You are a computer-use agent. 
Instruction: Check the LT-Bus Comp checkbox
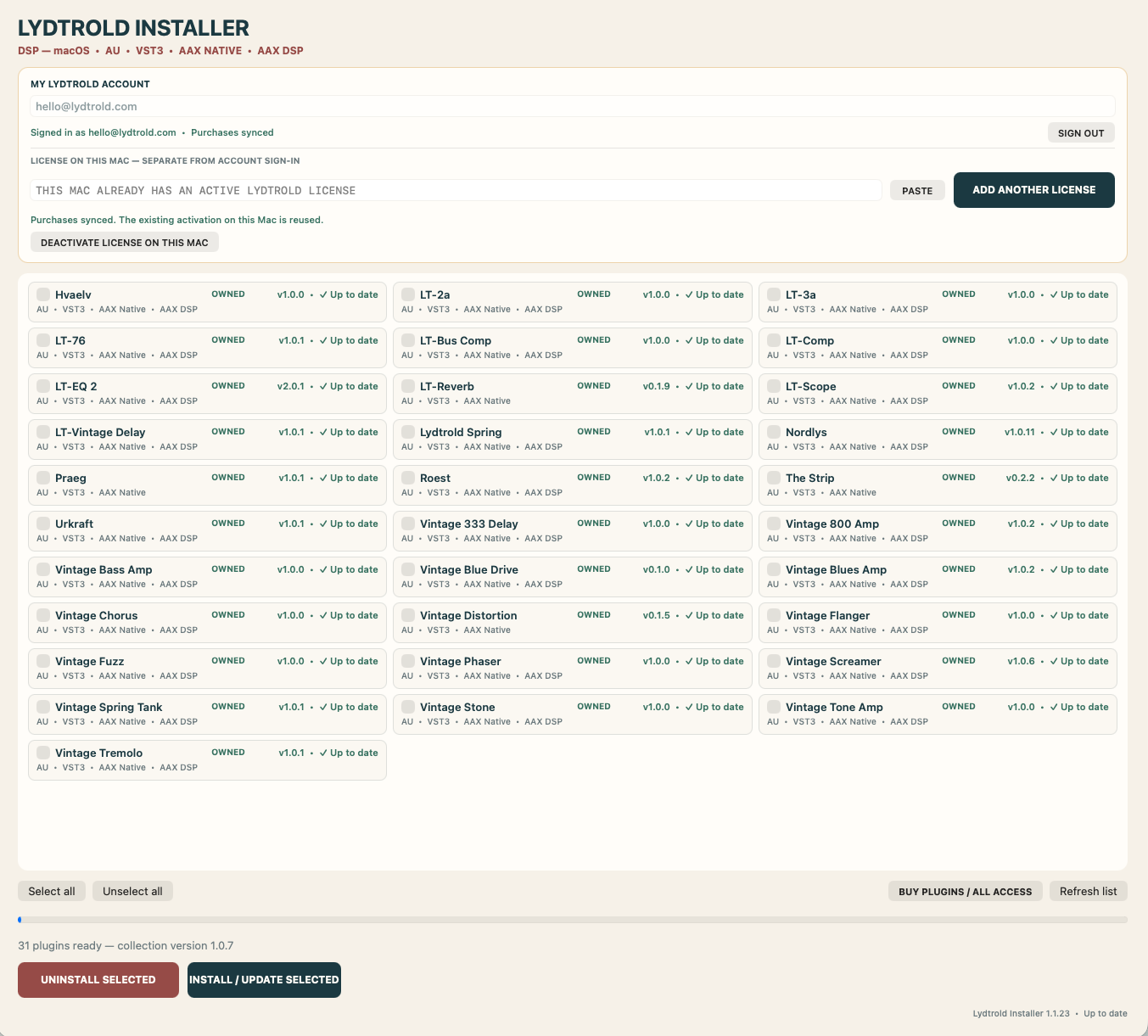[x=408, y=340]
